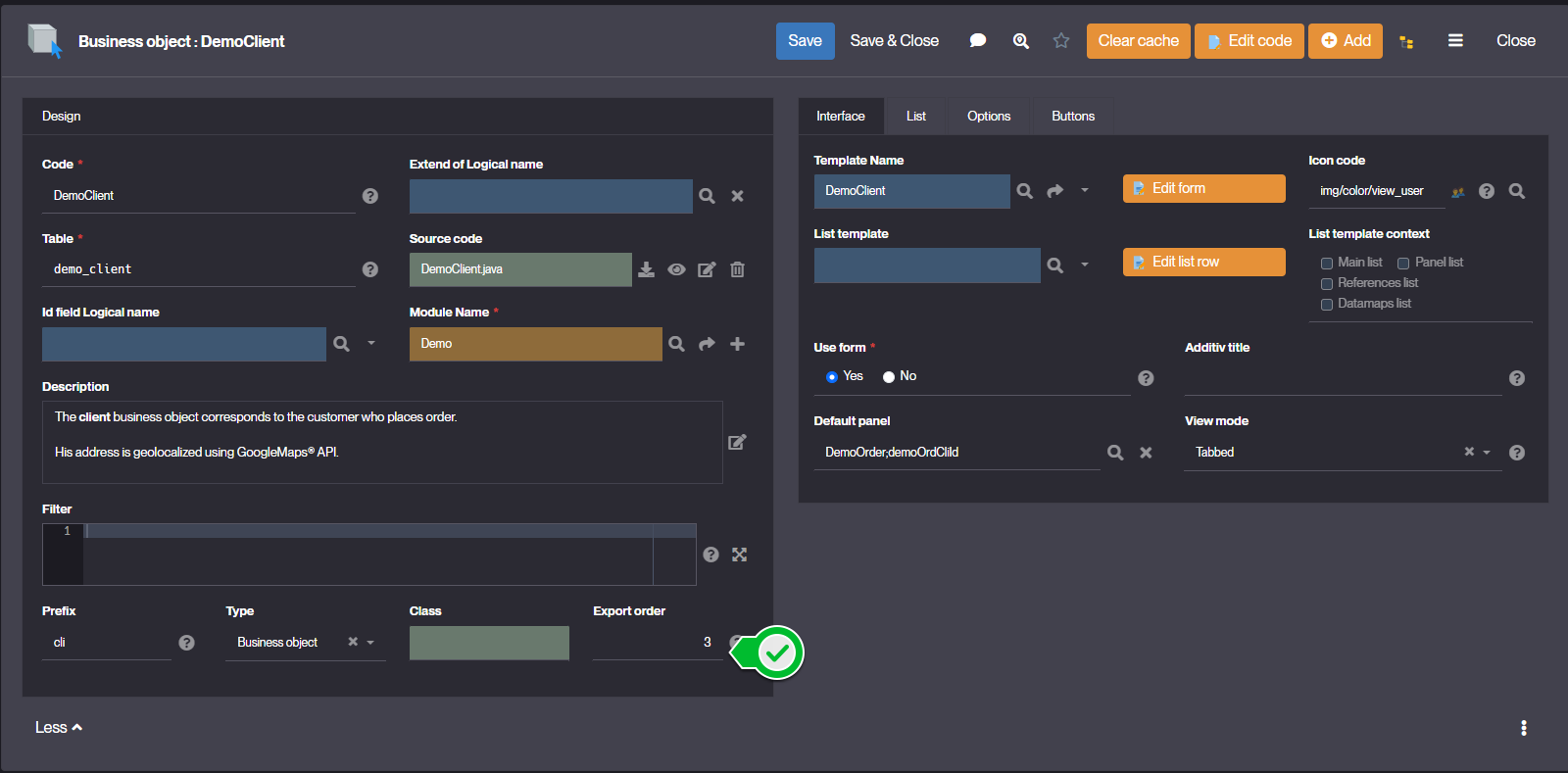Select No for Use form
This screenshot has width=1568, height=773.
[x=889, y=377]
